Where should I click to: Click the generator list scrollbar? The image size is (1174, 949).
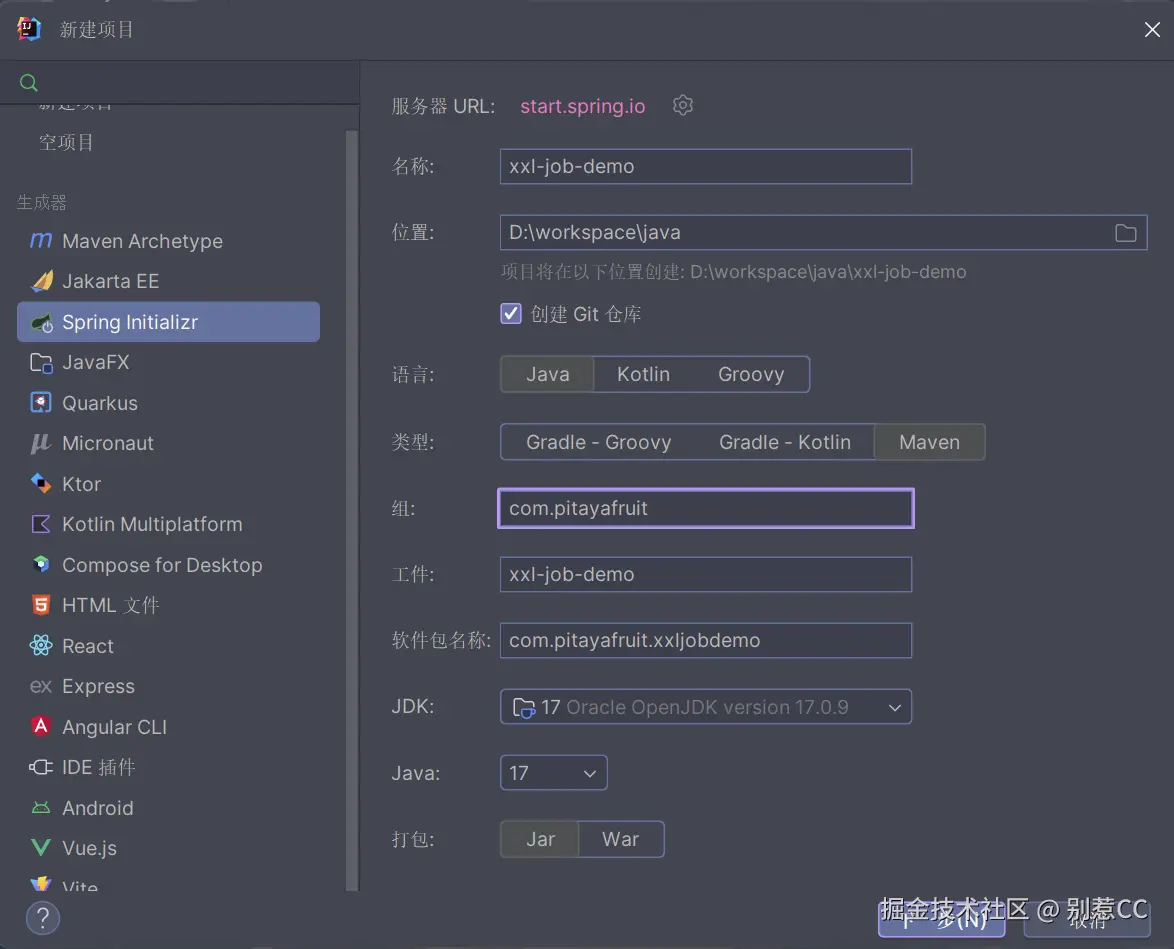click(x=351, y=509)
